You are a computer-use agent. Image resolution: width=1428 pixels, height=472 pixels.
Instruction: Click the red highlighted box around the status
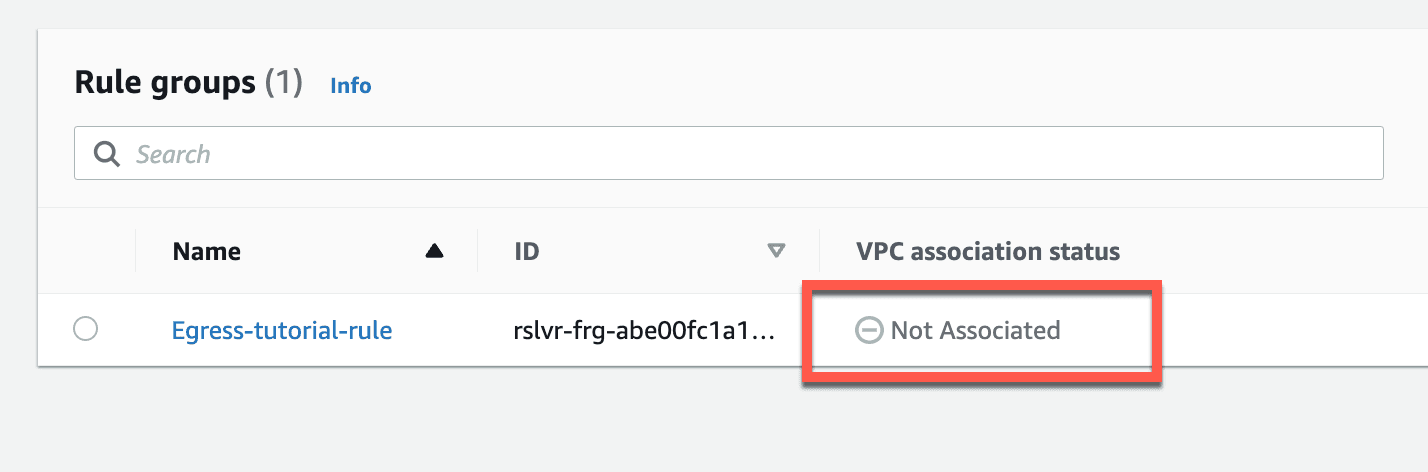click(x=981, y=331)
